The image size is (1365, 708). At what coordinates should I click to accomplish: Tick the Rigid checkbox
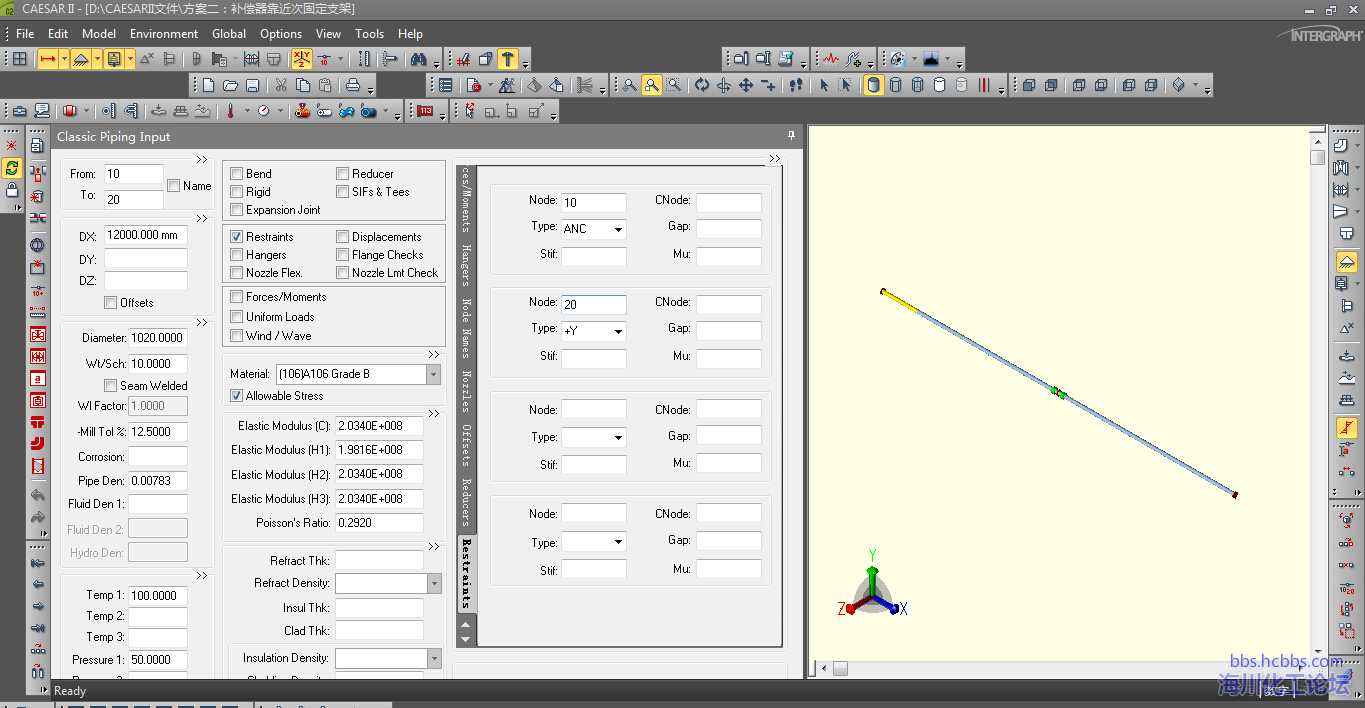pyautogui.click(x=237, y=192)
